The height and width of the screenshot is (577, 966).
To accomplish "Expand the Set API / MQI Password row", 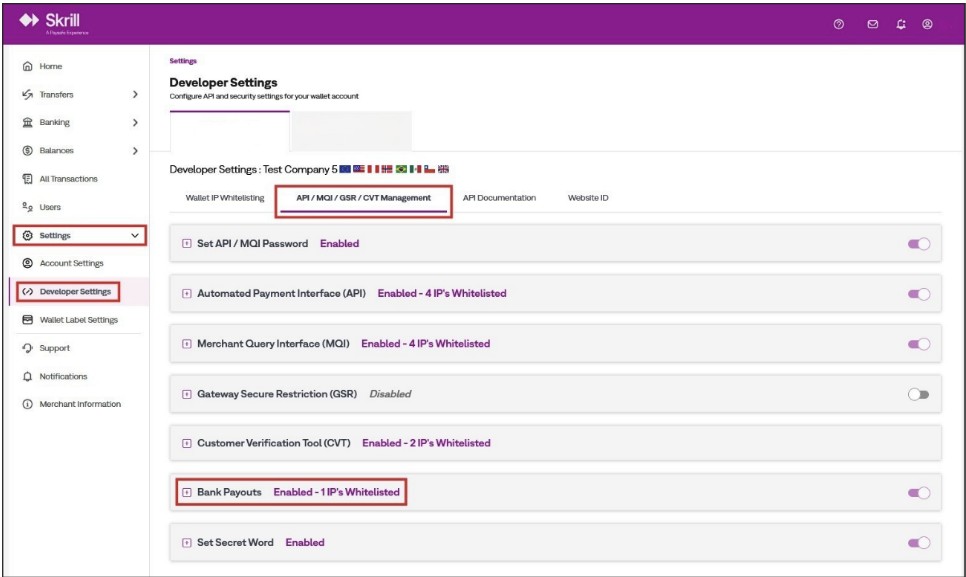I will pos(187,244).
